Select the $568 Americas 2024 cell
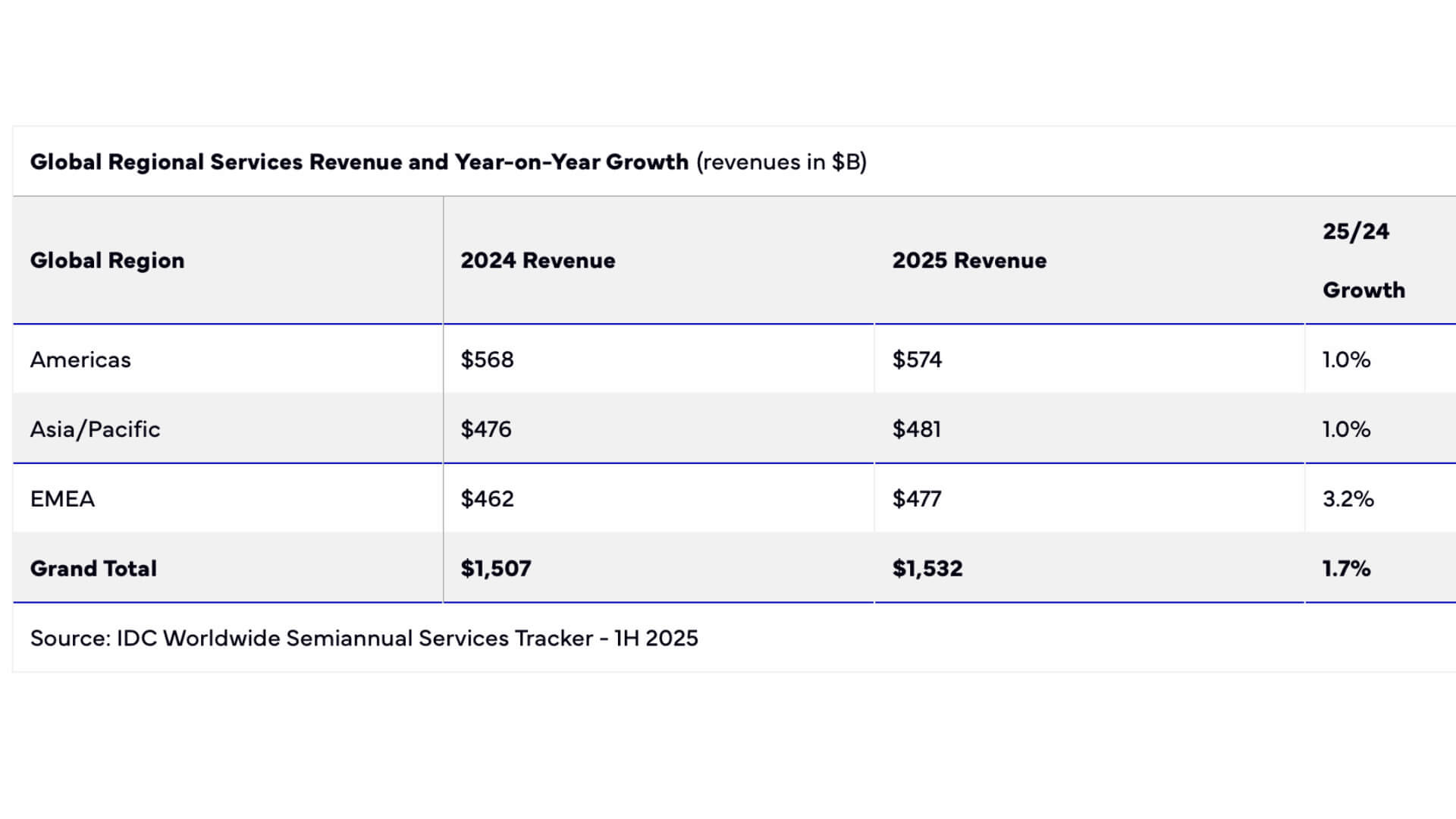This screenshot has height=819, width=1456. point(487,359)
